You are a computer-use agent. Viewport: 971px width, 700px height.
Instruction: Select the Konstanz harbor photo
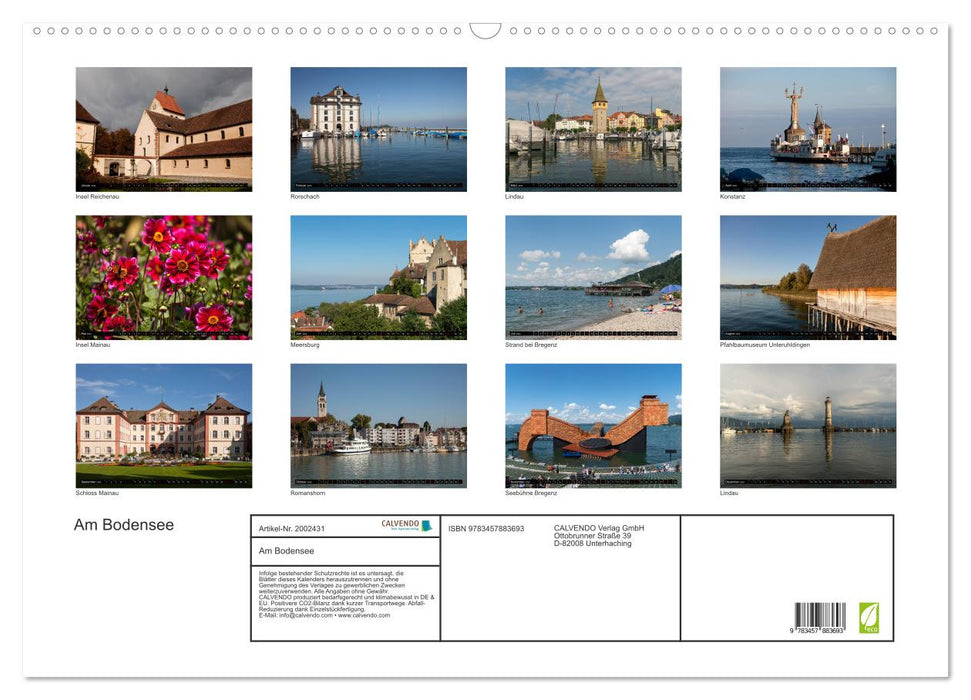(808, 128)
